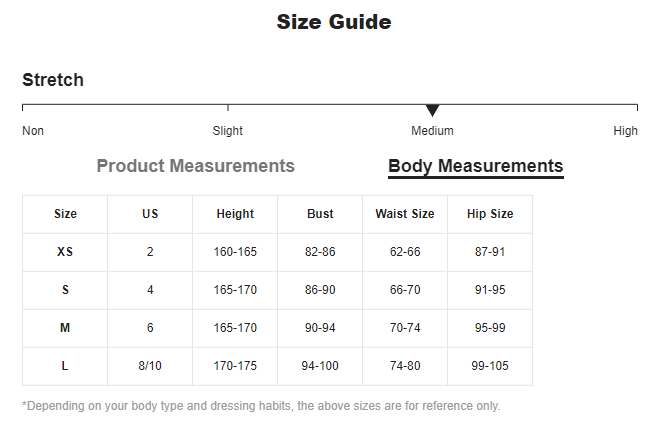663x441 pixels.
Task: Click the Medium stretch label
Action: click(x=432, y=131)
